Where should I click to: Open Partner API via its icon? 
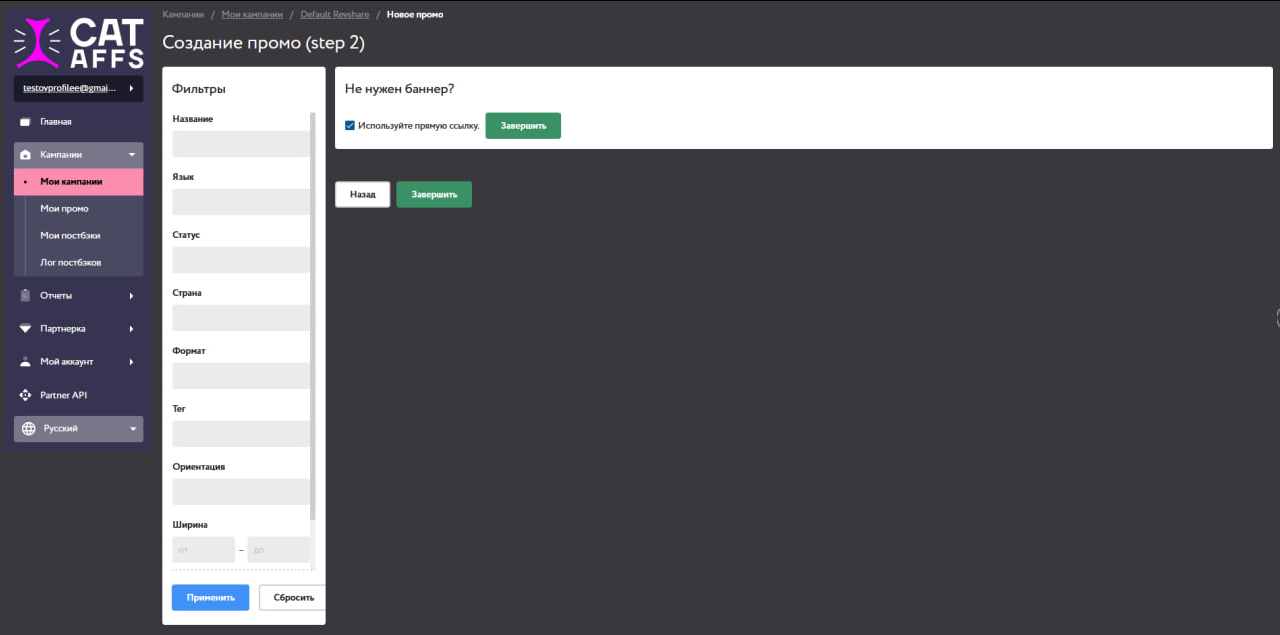26,395
